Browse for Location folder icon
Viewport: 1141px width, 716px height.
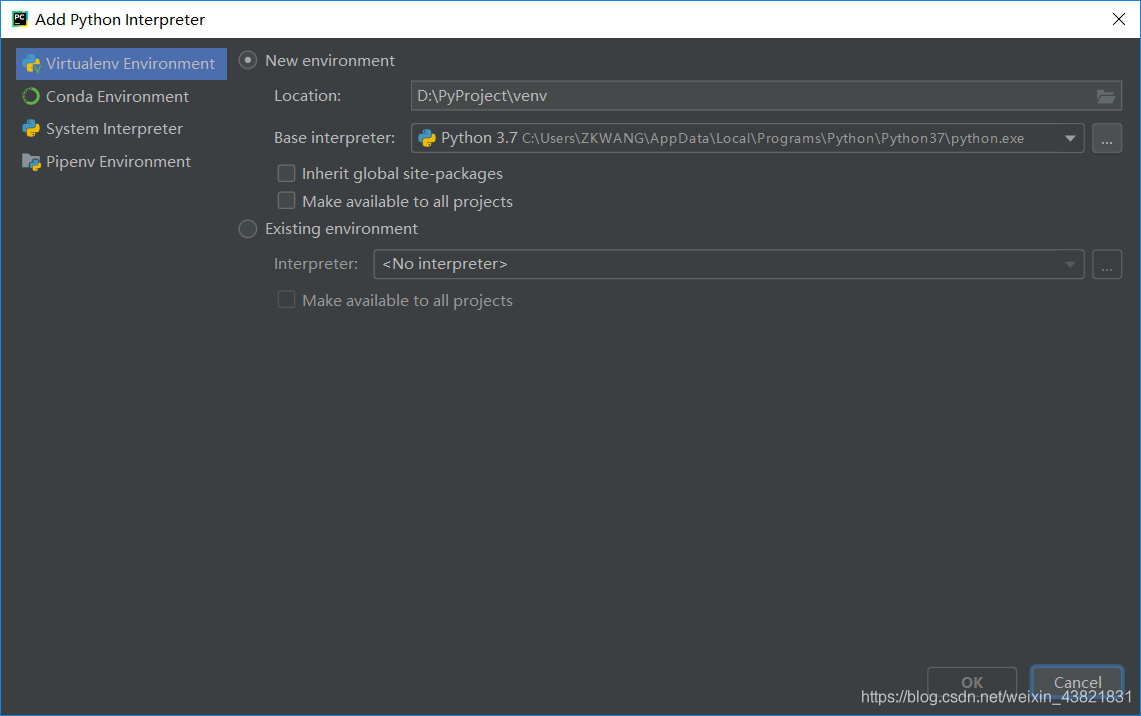click(1105, 96)
